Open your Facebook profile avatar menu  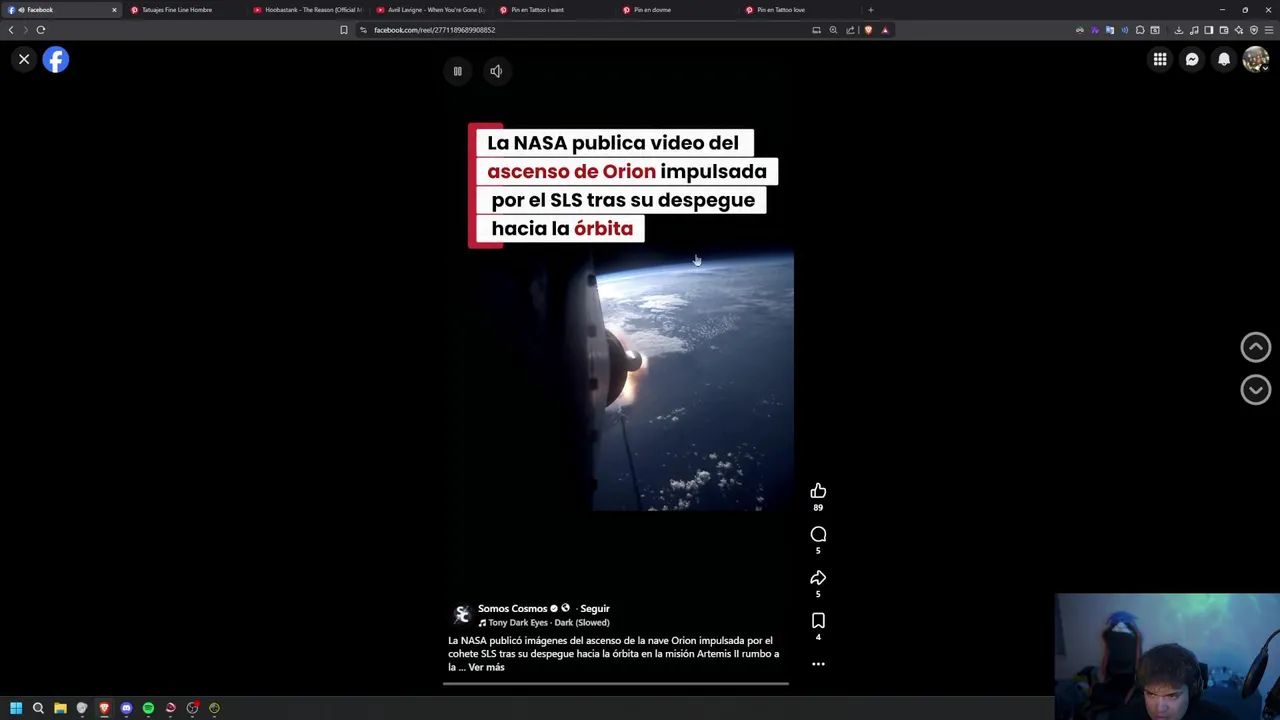[x=1255, y=60]
